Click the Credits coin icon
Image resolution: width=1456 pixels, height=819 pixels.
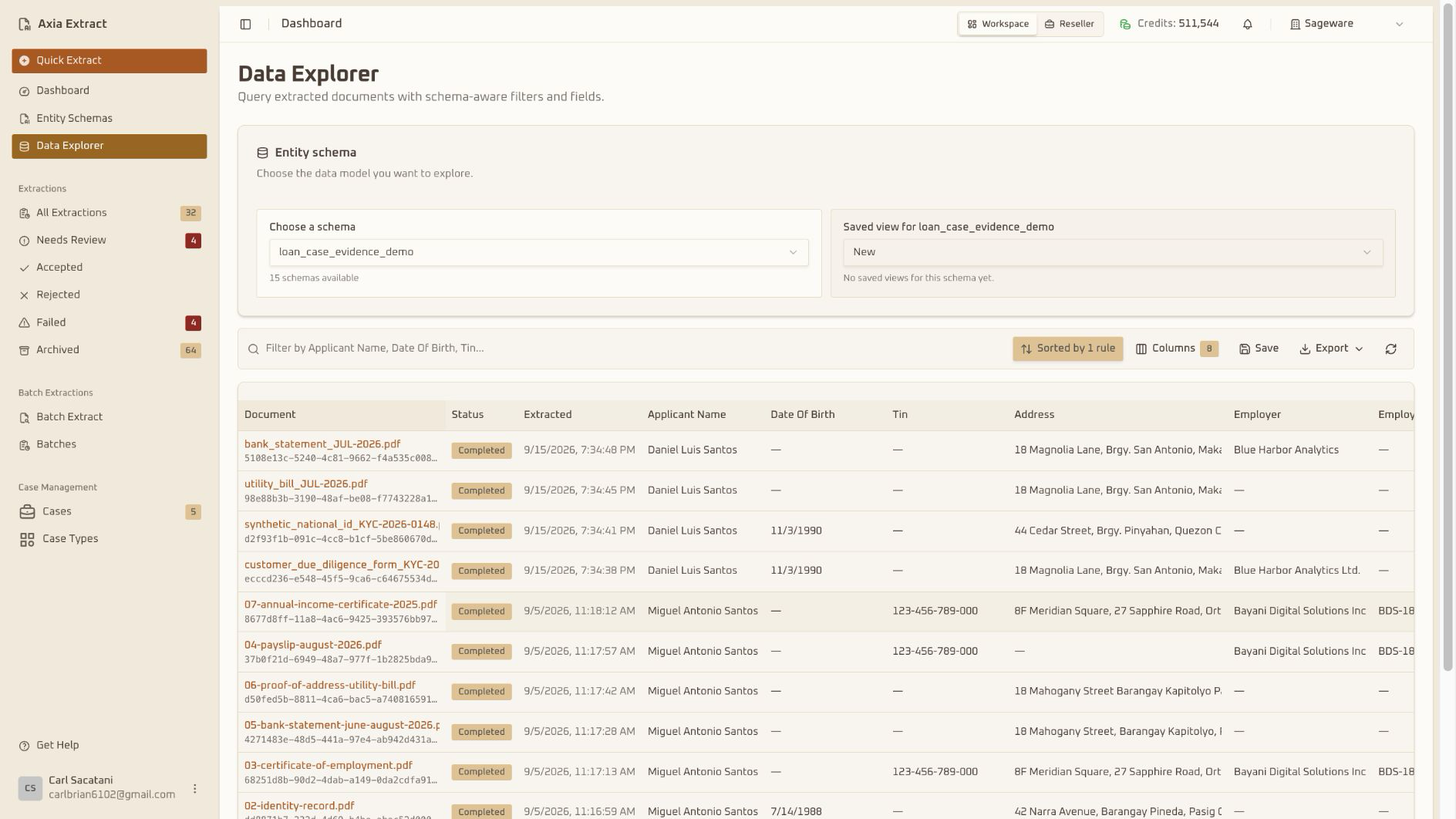(x=1125, y=24)
